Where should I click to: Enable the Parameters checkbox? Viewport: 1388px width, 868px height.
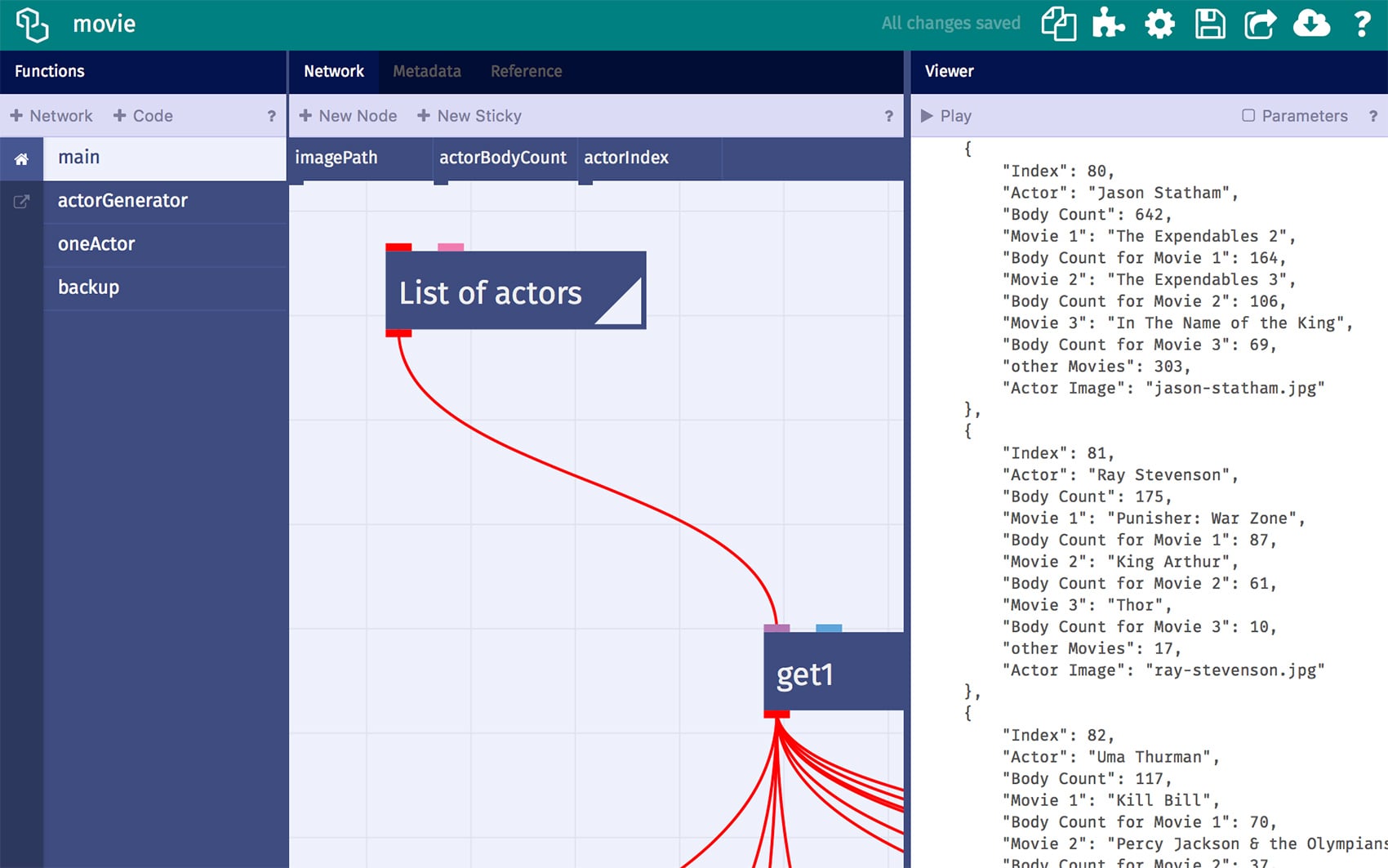(1248, 116)
